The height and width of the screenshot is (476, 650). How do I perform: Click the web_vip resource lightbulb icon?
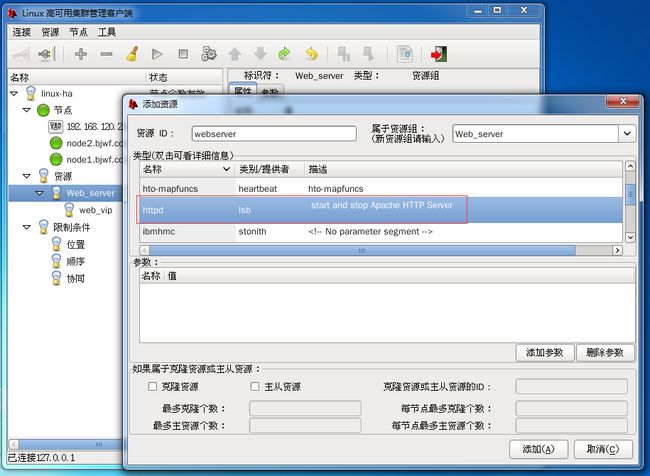[69, 210]
